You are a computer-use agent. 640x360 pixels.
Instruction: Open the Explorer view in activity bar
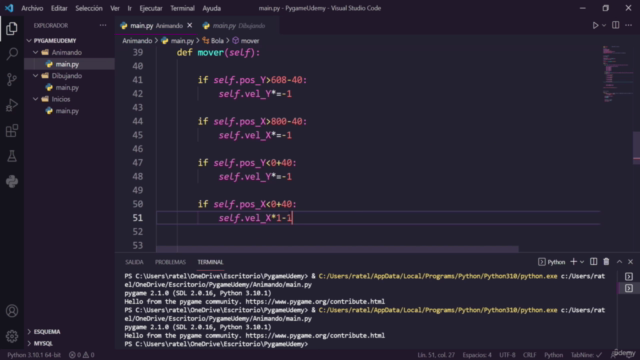click(12, 28)
